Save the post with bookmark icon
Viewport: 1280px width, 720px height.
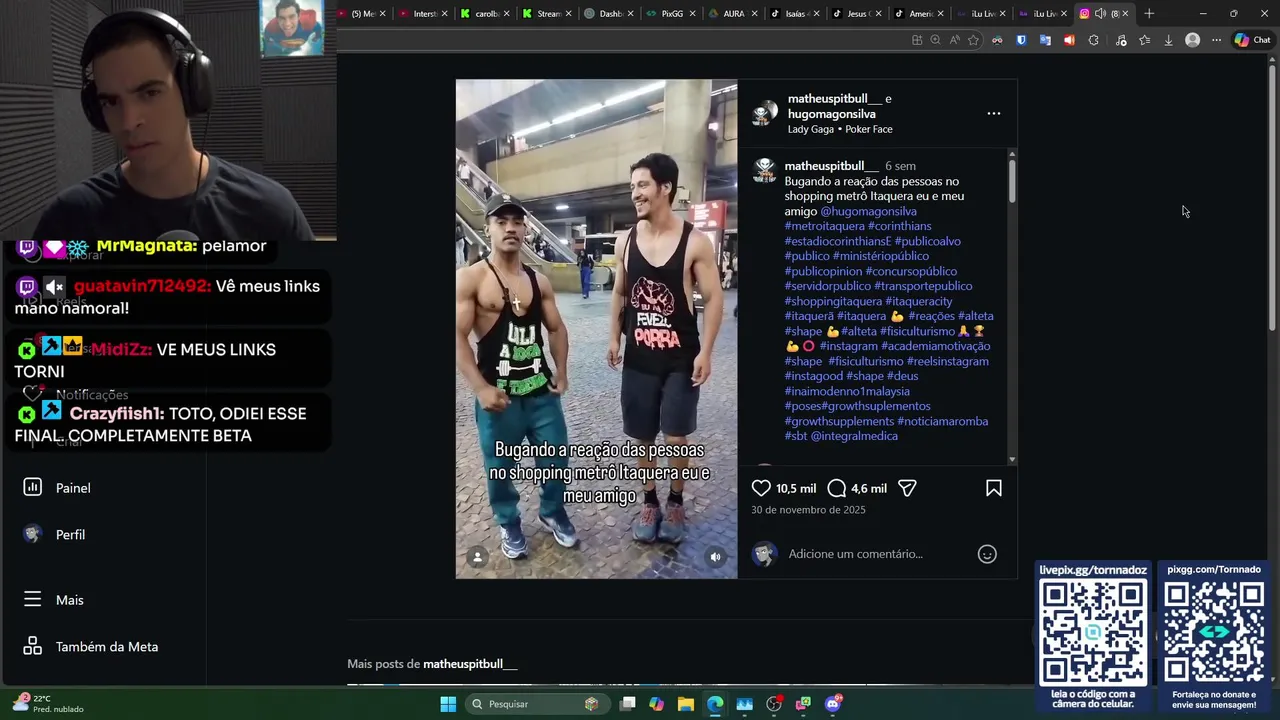point(994,488)
